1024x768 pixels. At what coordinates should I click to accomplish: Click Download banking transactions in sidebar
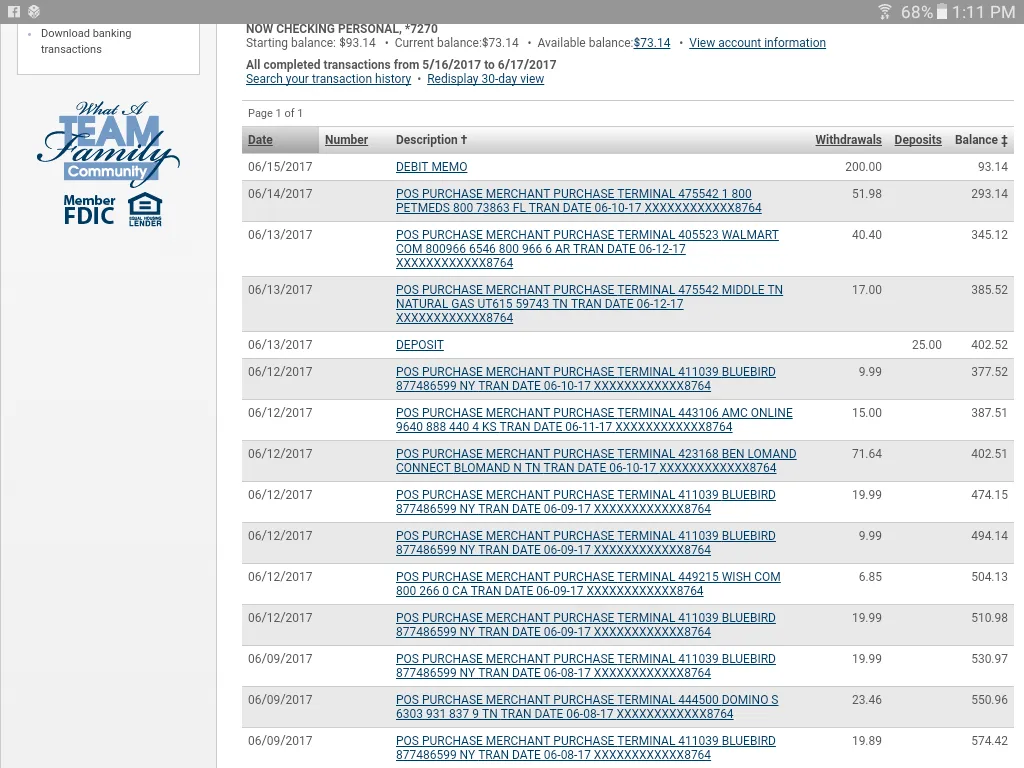[x=86, y=41]
